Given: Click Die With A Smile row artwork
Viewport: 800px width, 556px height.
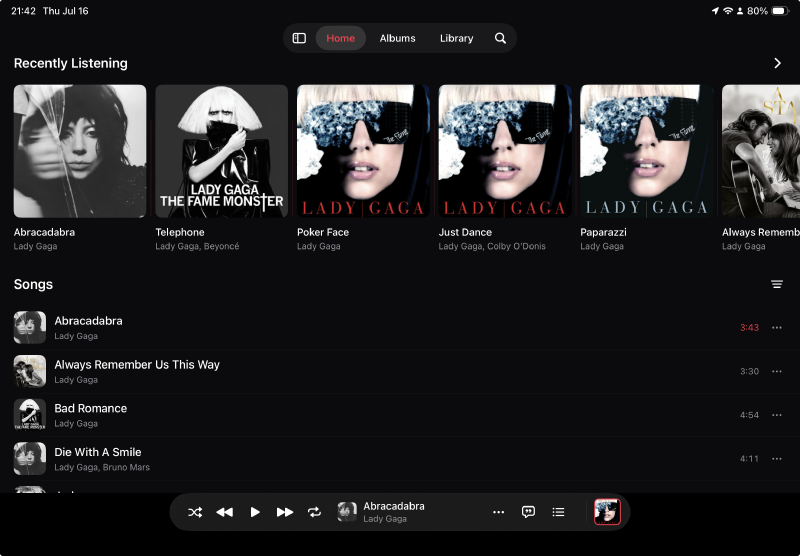Looking at the screenshot, I should coord(30,459).
